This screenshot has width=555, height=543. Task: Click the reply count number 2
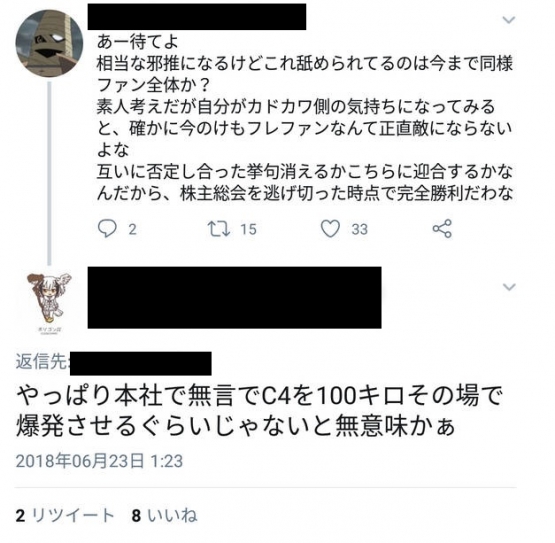pyautogui.click(x=132, y=229)
